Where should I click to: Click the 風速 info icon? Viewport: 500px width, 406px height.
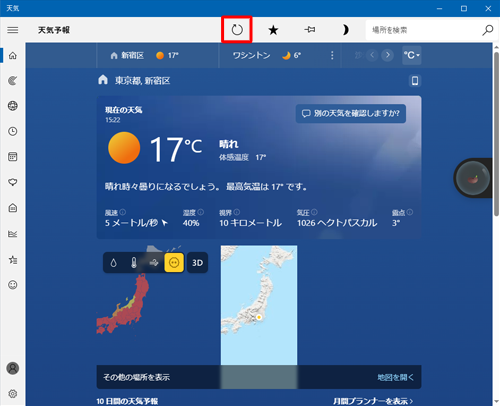pos(123,212)
